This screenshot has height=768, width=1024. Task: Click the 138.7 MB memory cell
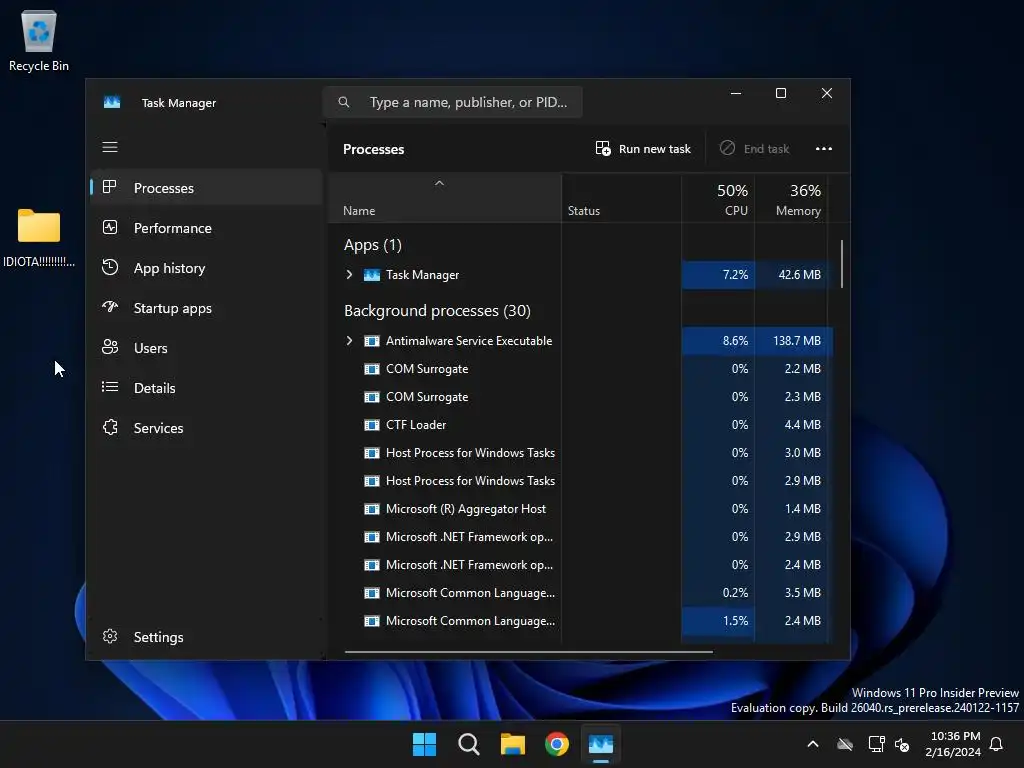tap(793, 341)
